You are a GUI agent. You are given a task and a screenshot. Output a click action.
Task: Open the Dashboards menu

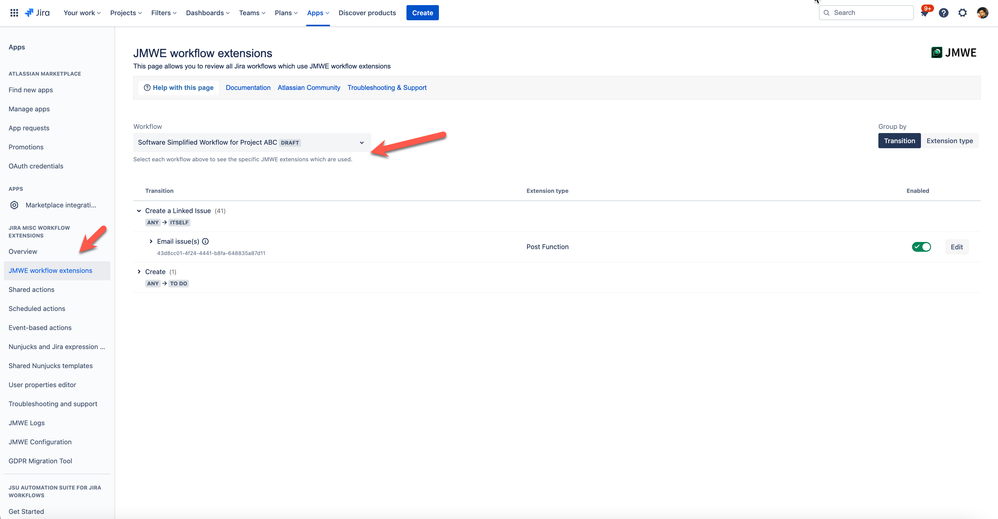207,13
